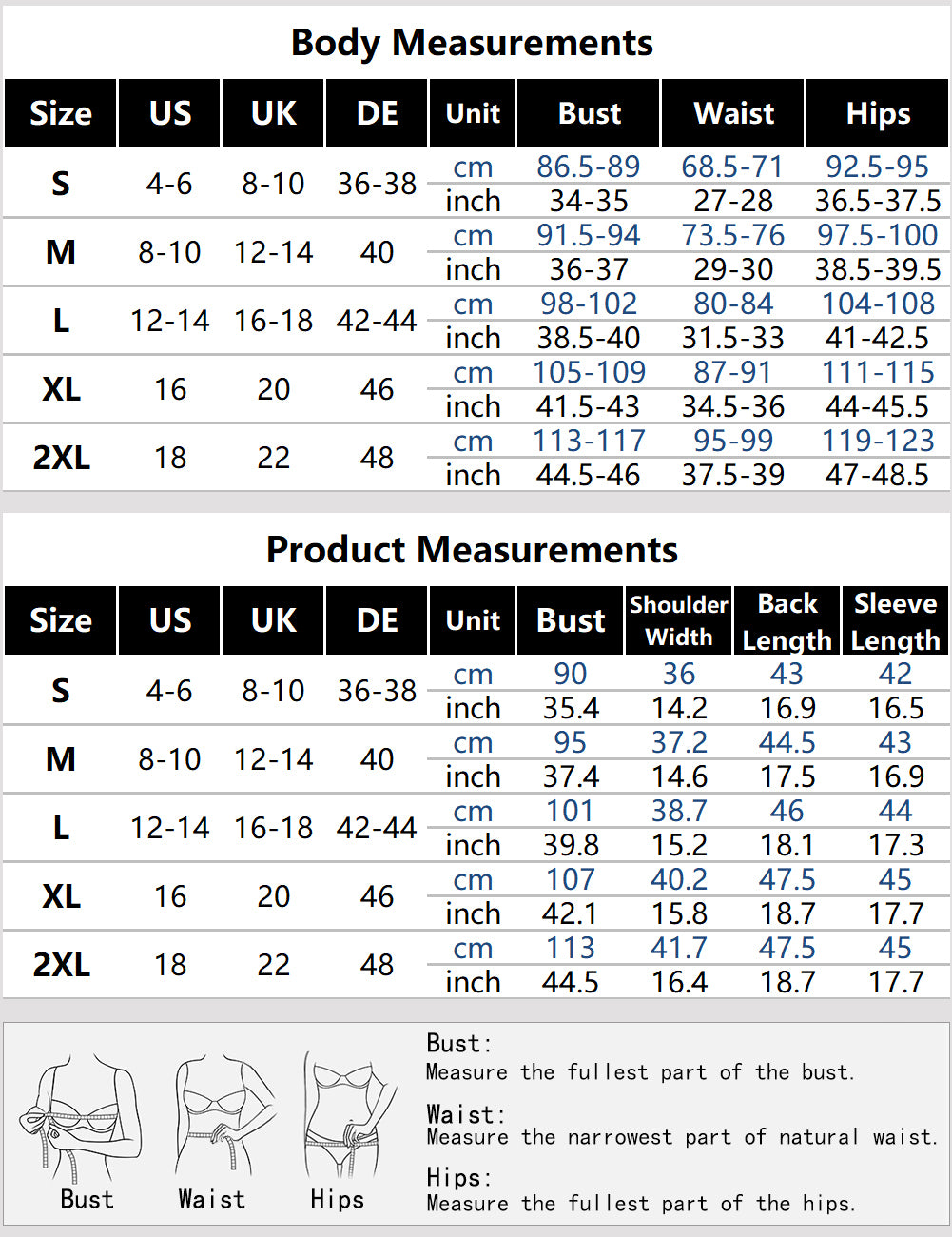Screen dimensions: 952x1237
Task: Click the Product Measurements title
Action: pos(472,550)
